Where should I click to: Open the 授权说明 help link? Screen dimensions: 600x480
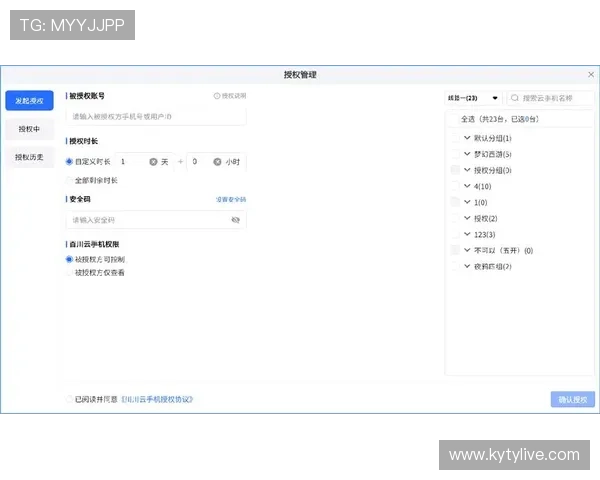tap(230, 96)
